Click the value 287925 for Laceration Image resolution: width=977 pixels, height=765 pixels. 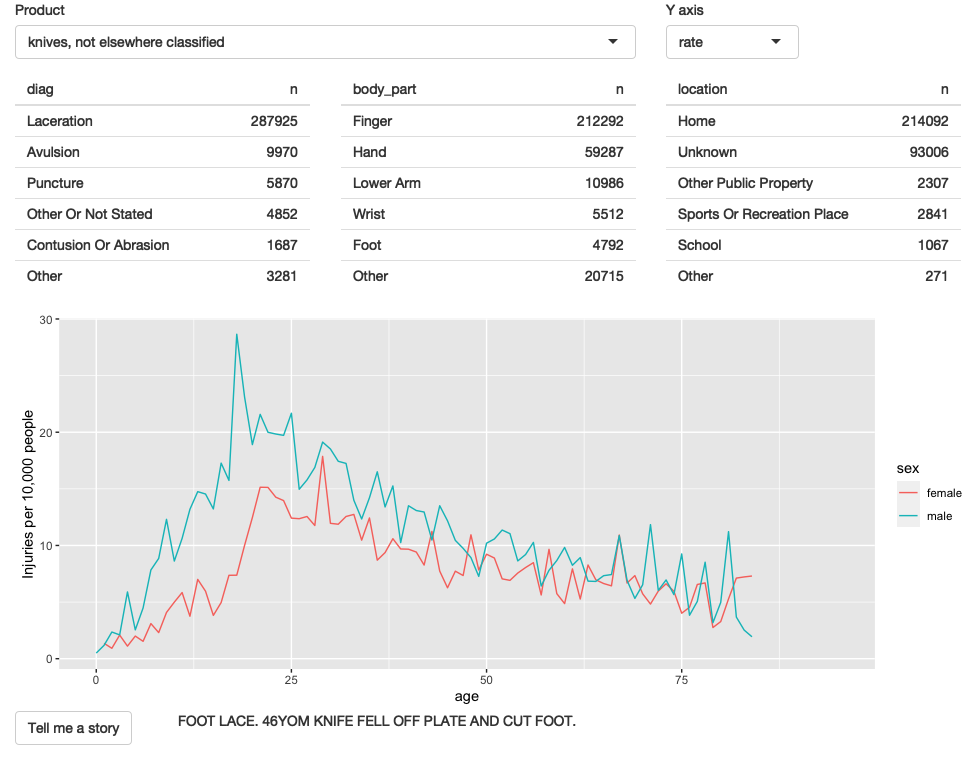(x=274, y=121)
